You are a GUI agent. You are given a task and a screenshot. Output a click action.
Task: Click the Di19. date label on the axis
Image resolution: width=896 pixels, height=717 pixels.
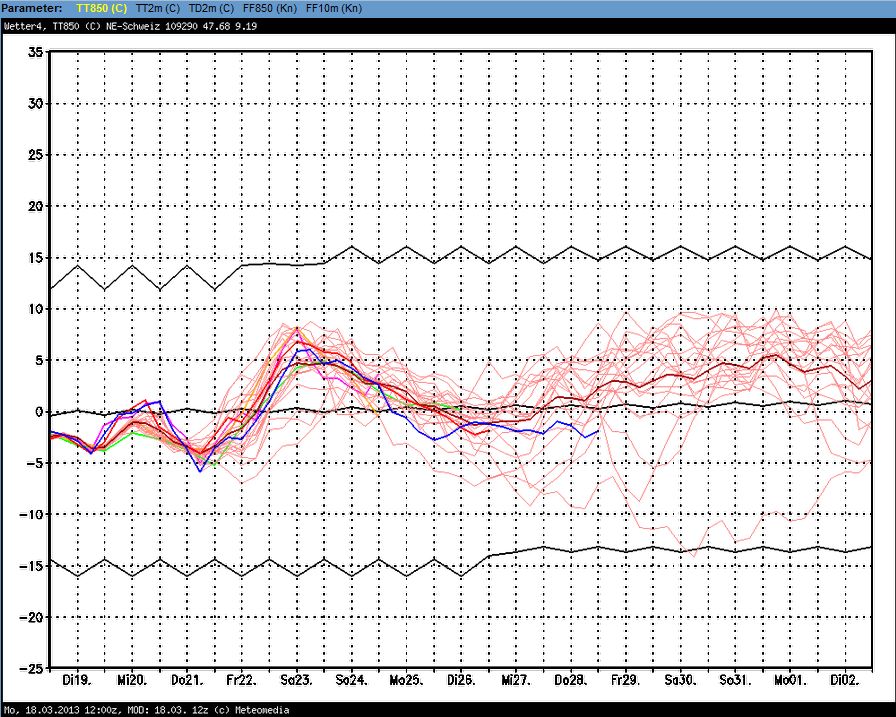pos(77,680)
